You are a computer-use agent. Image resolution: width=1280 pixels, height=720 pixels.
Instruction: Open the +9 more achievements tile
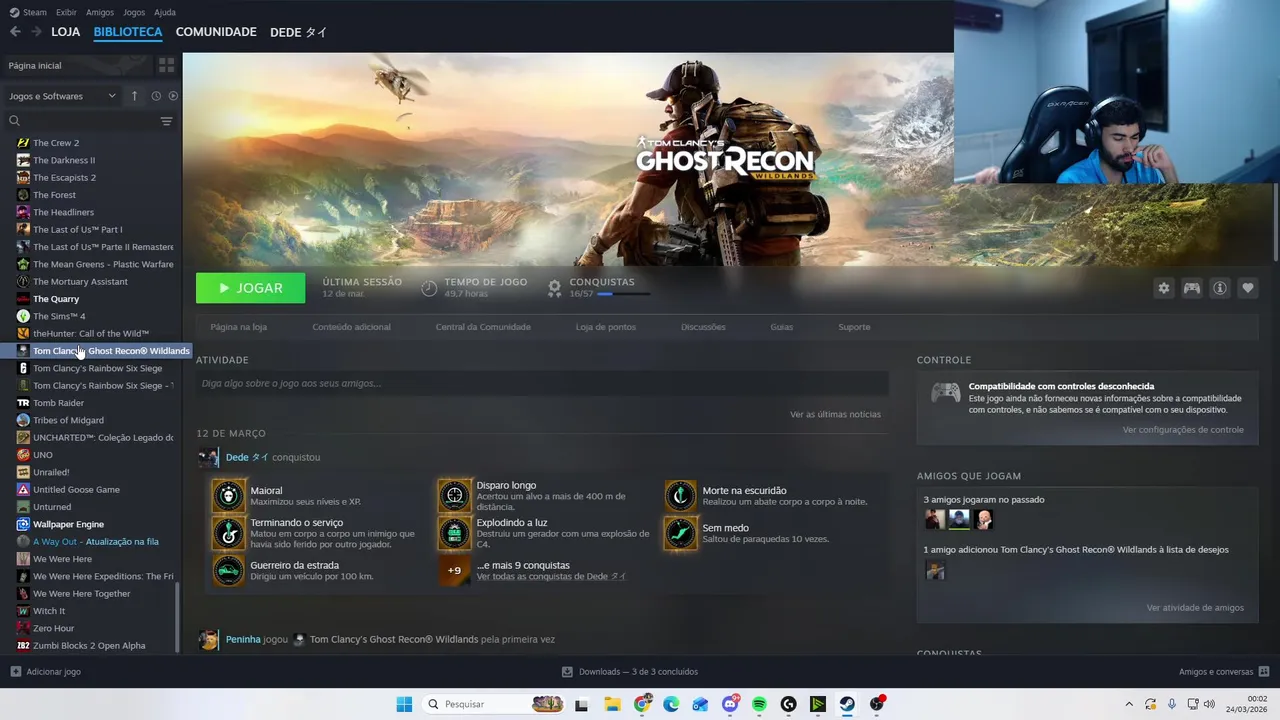[455, 570]
